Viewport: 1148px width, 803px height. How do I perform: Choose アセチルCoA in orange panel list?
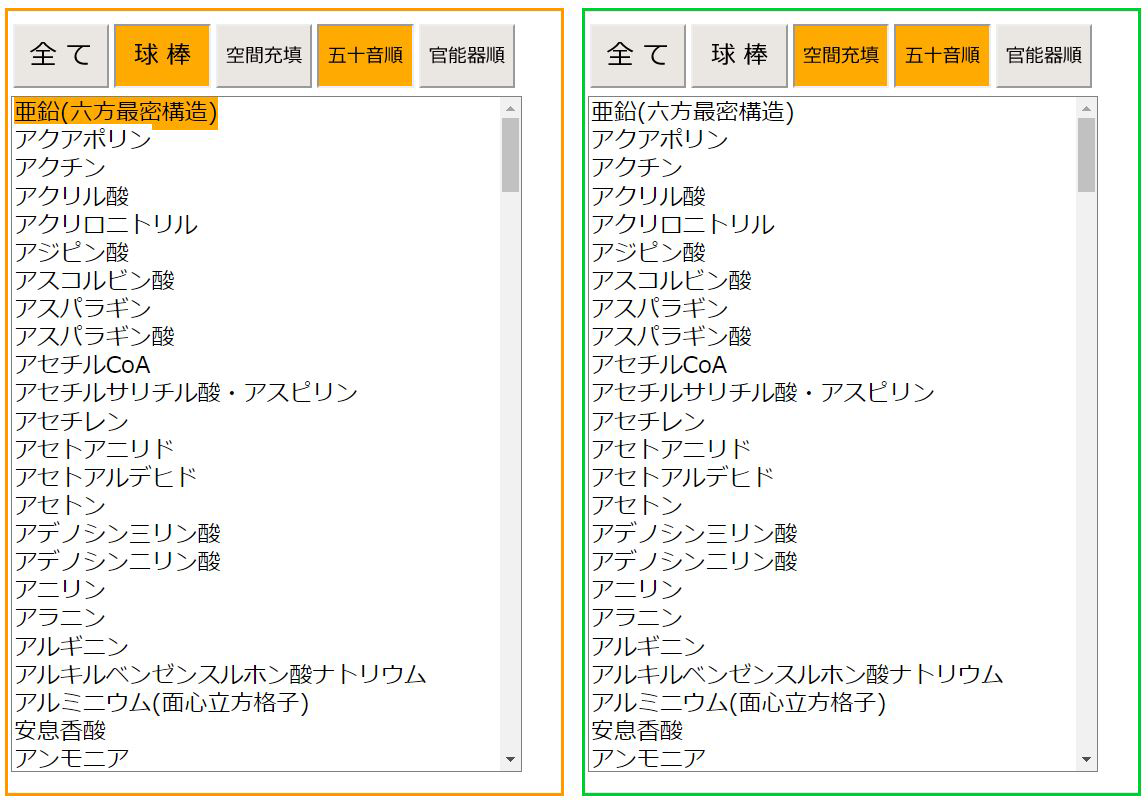[x=83, y=365]
